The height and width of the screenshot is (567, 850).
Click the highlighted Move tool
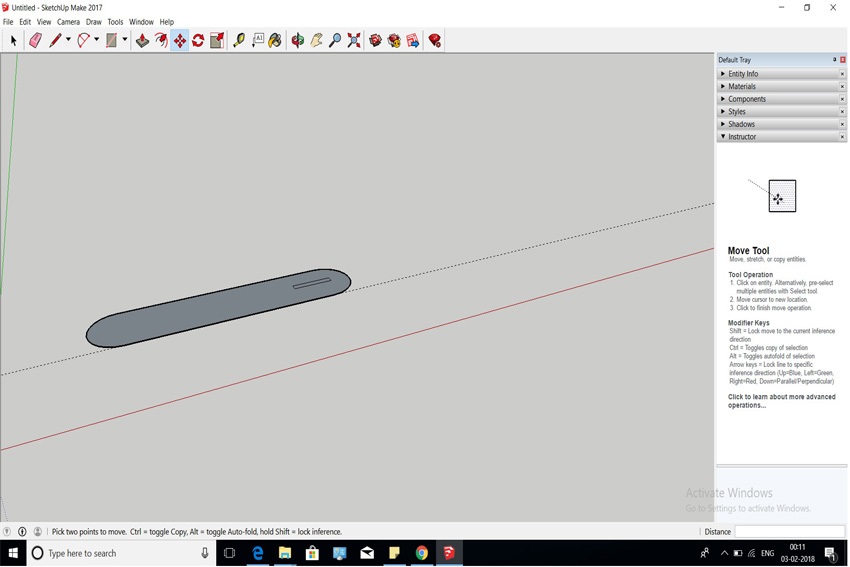(x=179, y=41)
